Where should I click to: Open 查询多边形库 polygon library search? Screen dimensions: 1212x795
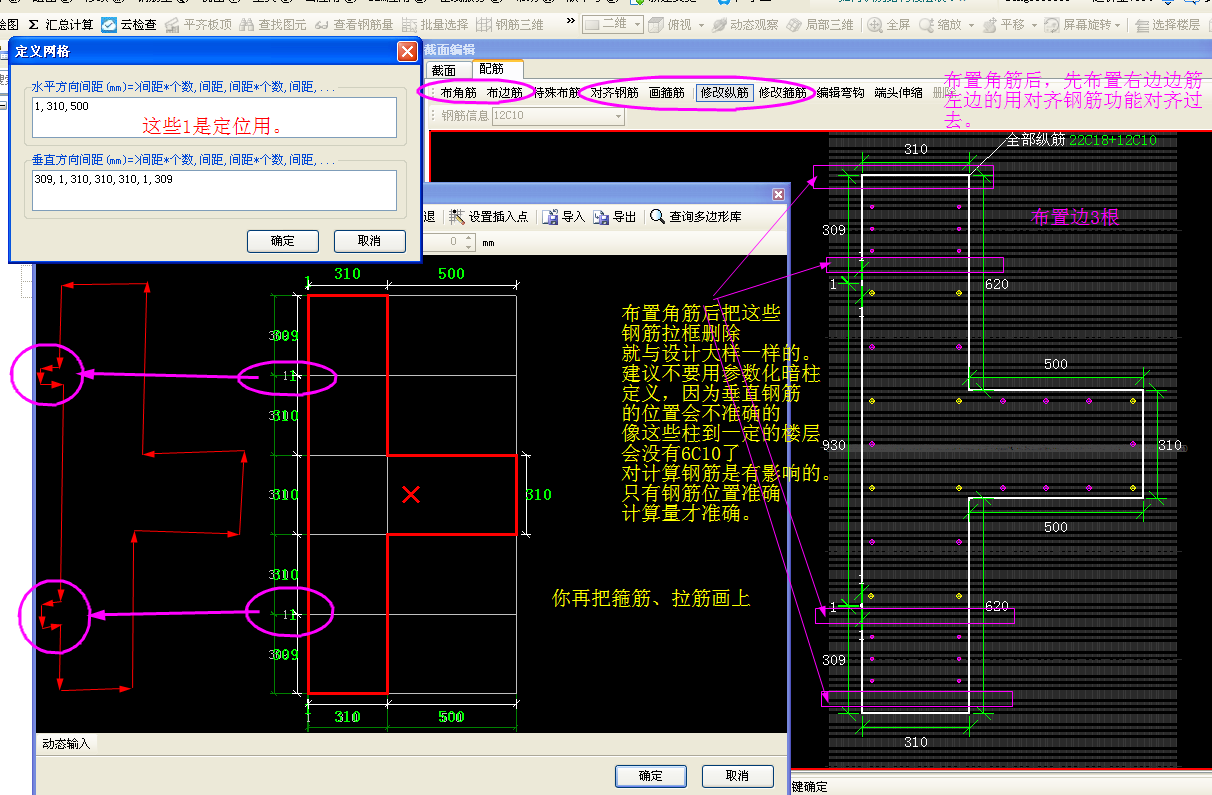coord(697,216)
